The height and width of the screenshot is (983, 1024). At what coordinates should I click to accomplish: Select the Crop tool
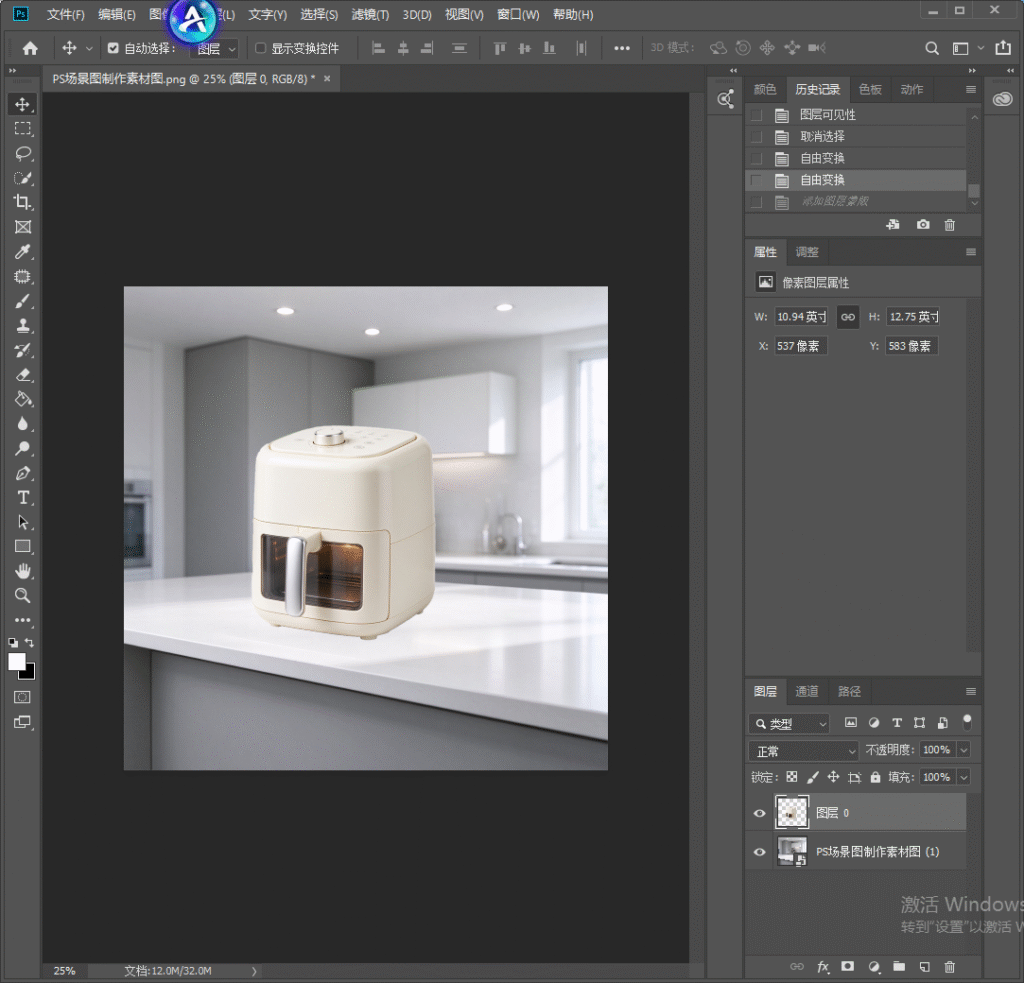pos(22,202)
